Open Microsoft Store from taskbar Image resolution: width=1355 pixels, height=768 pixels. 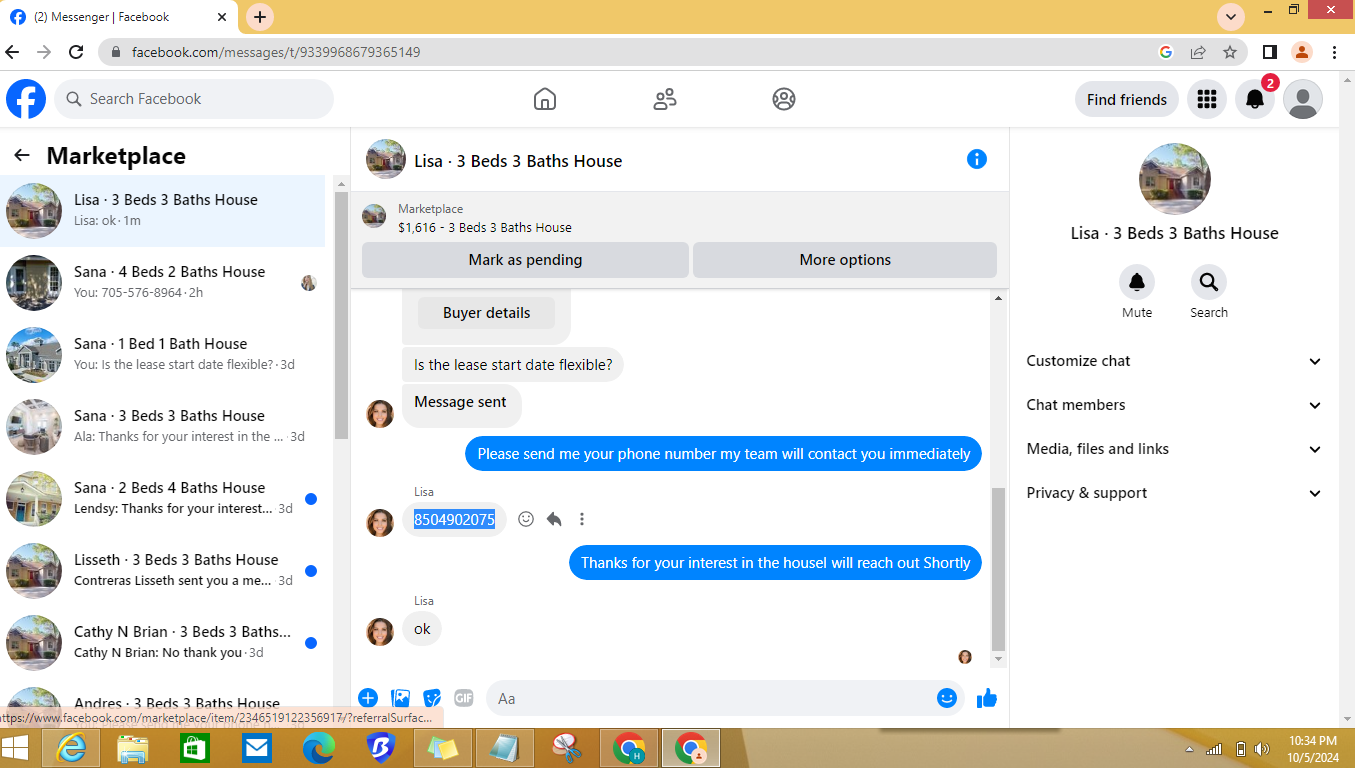click(194, 748)
